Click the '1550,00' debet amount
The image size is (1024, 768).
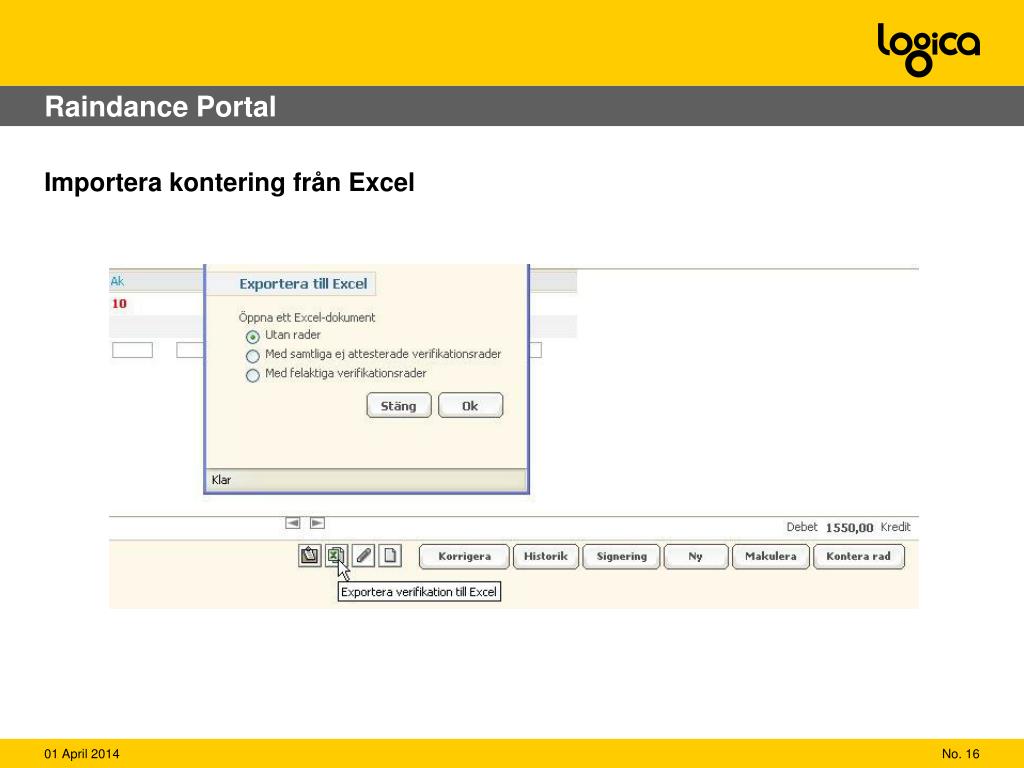pyautogui.click(x=849, y=528)
